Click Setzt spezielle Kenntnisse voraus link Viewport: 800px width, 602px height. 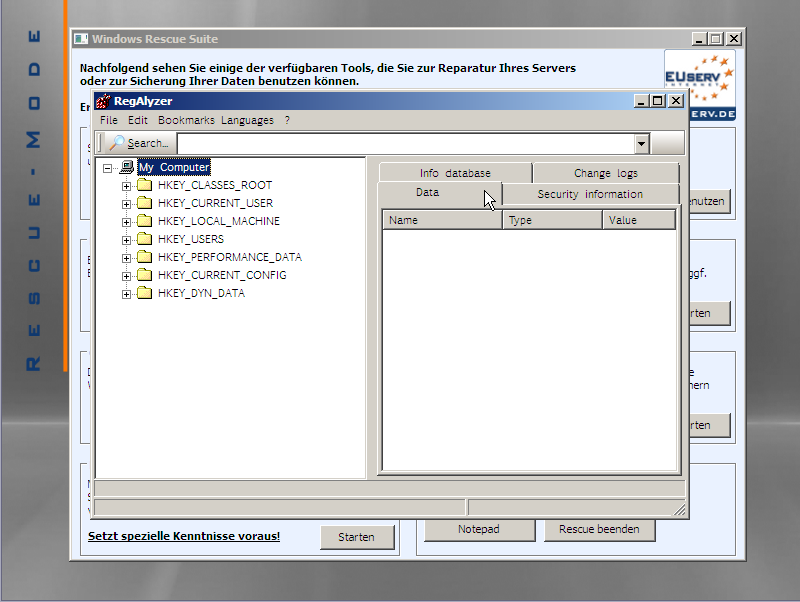(184, 536)
